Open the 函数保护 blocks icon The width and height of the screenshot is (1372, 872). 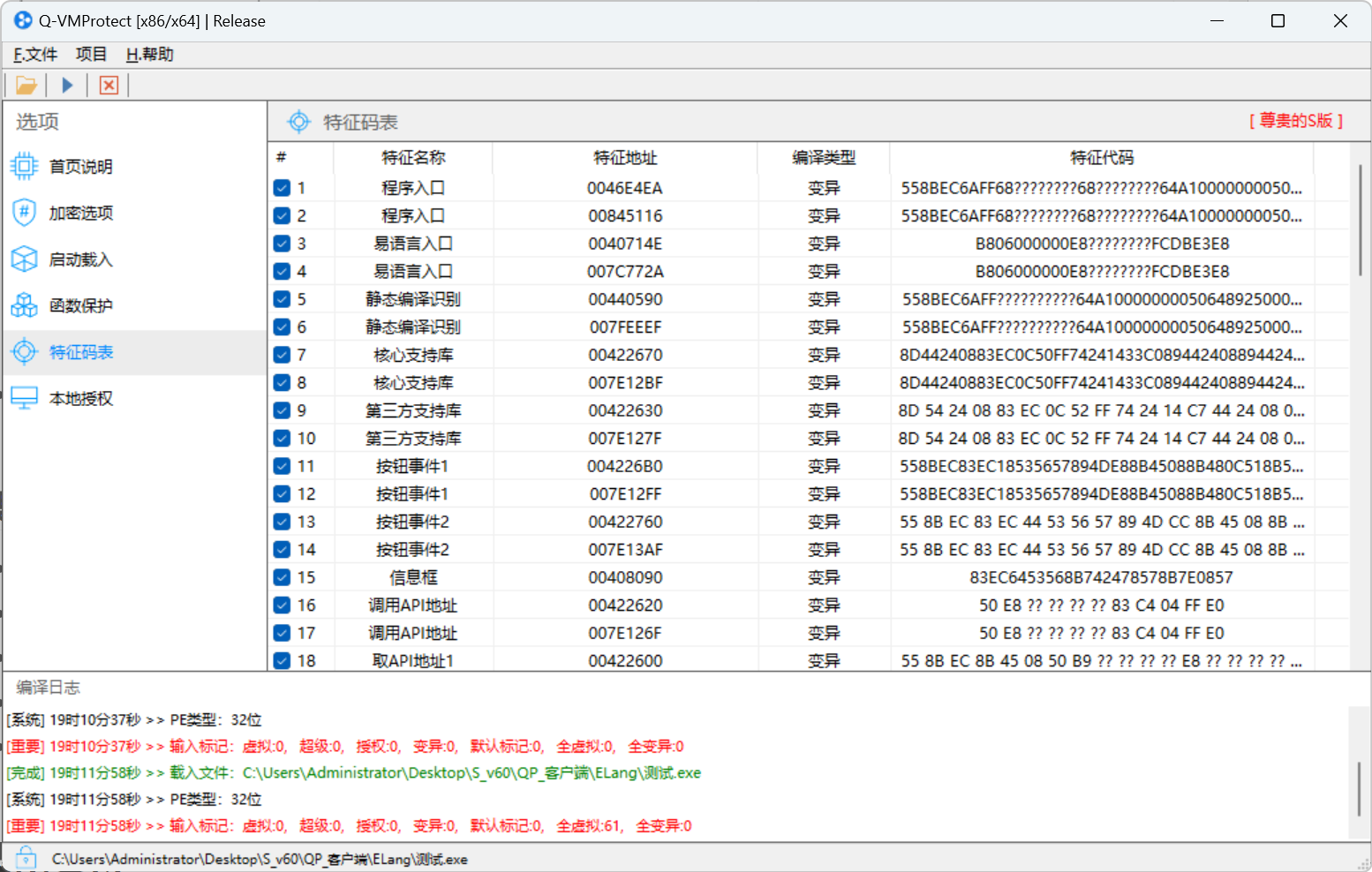(24, 305)
